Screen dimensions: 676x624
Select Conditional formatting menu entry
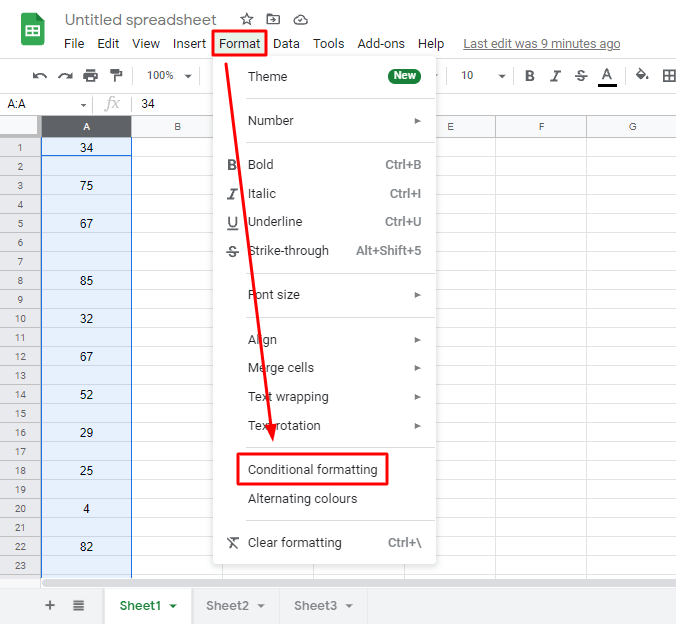click(x=312, y=470)
